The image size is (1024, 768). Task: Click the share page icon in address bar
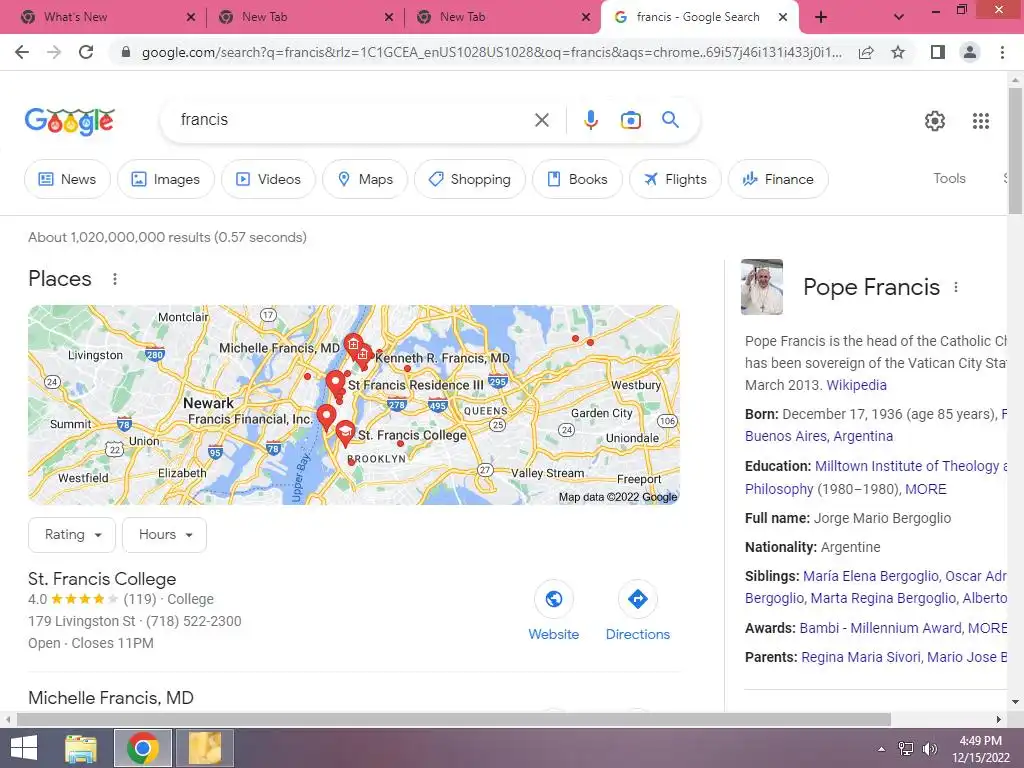pos(866,52)
